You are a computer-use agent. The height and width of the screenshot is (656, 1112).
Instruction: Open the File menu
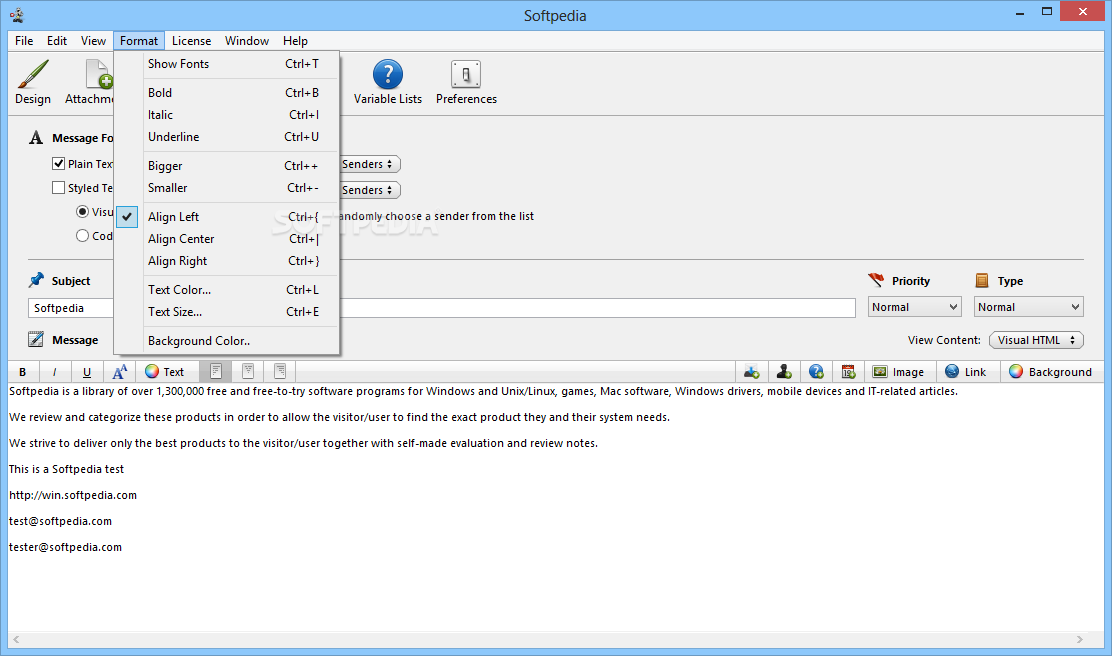point(24,40)
